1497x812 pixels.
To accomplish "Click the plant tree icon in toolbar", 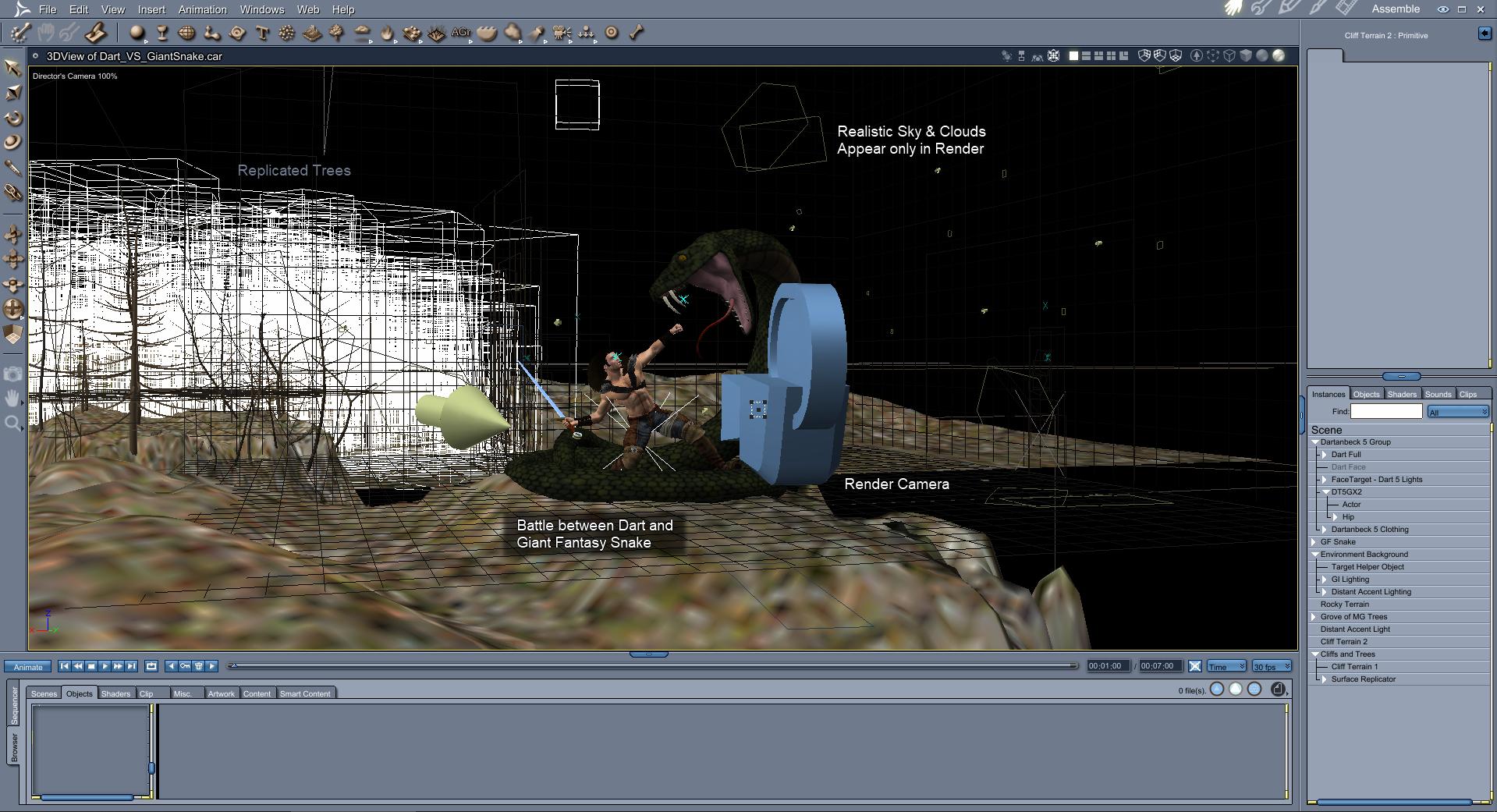I will [x=337, y=33].
